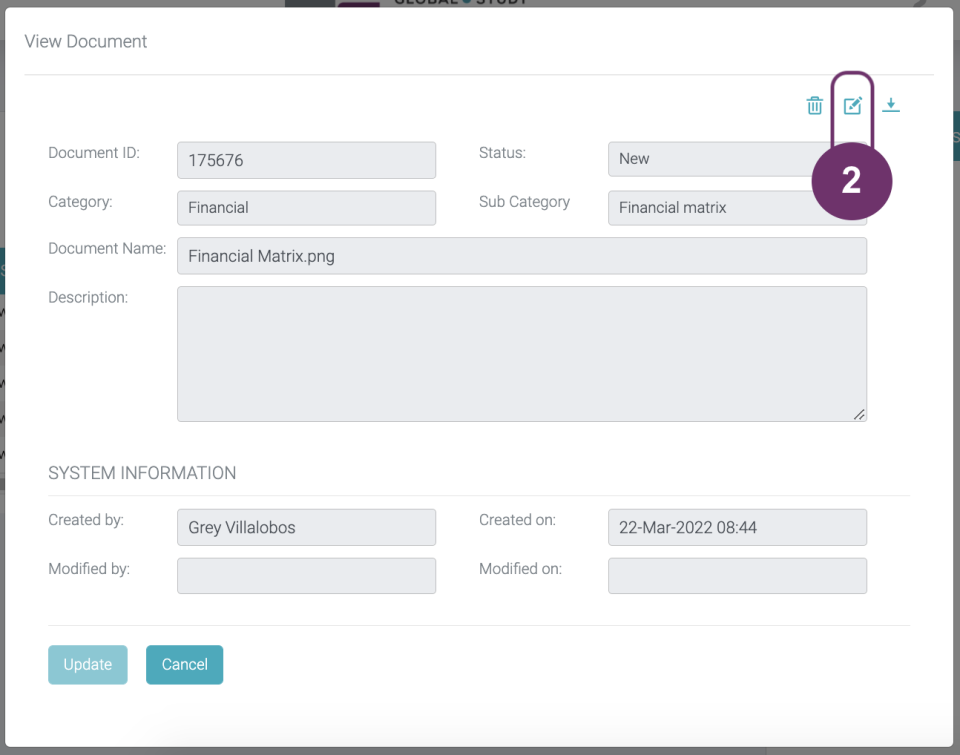This screenshot has height=755, width=960.
Task: Click the trash delete document icon
Action: pos(815,106)
